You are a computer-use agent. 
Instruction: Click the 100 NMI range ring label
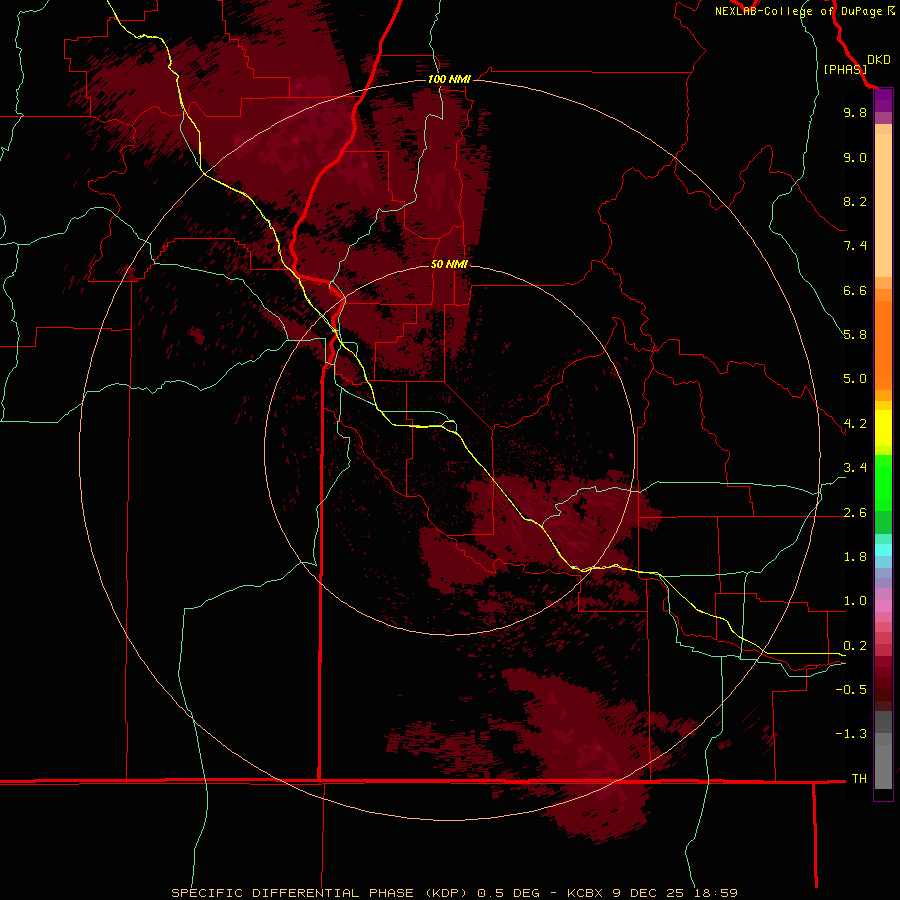coord(449,79)
